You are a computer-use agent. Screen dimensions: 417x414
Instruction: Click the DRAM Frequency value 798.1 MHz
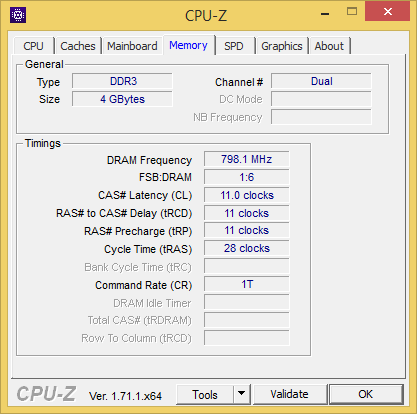(x=247, y=159)
